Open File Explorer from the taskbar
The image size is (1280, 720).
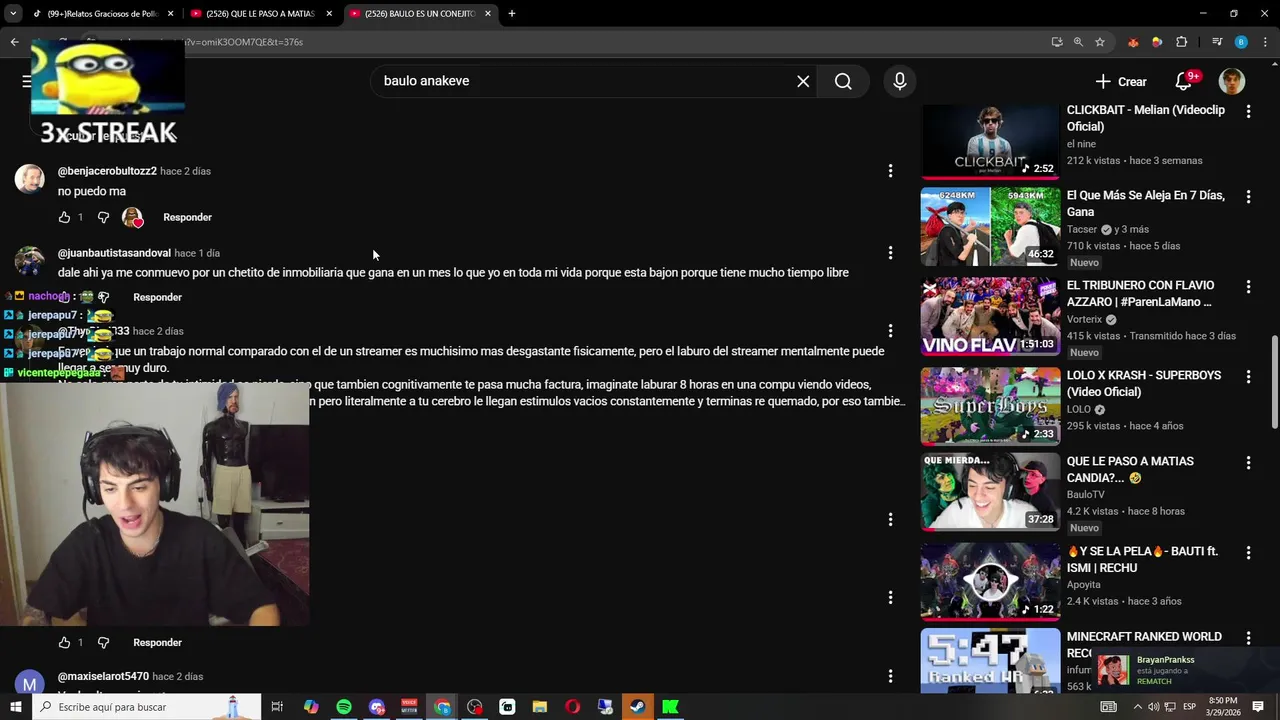pyautogui.click(x=540, y=707)
